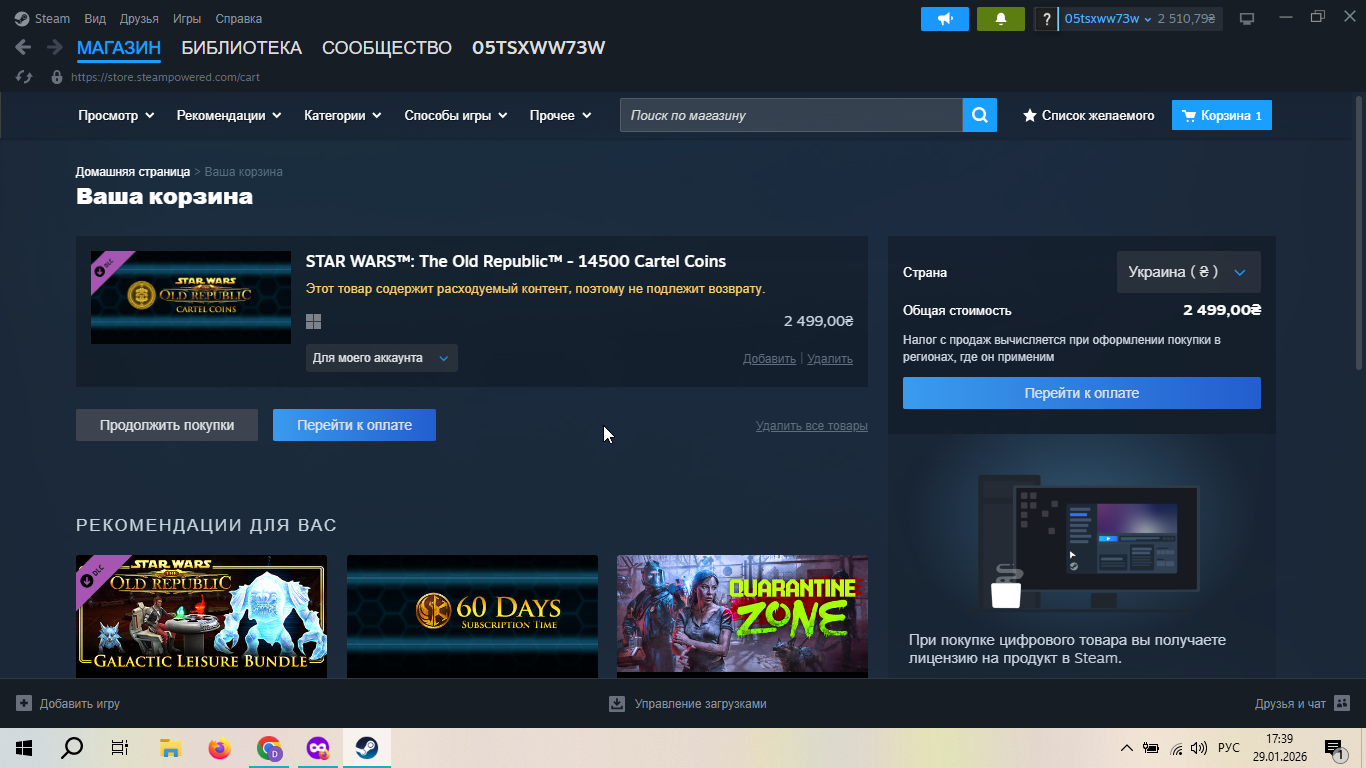Click the Продолжить покупки button
This screenshot has height=768, width=1366.
click(167, 425)
